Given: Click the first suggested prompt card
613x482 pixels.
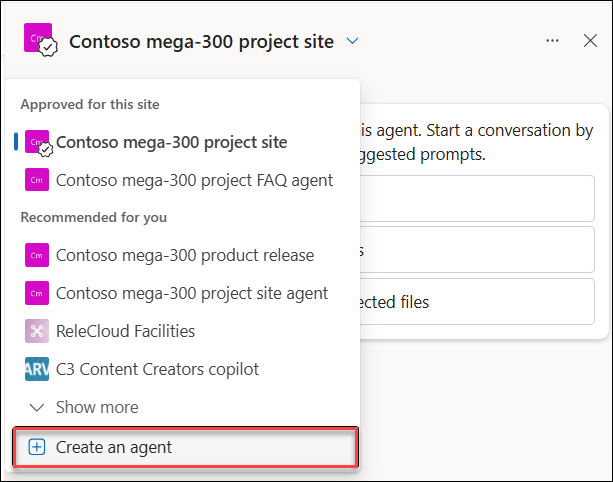Looking at the screenshot, I should click(x=477, y=199).
